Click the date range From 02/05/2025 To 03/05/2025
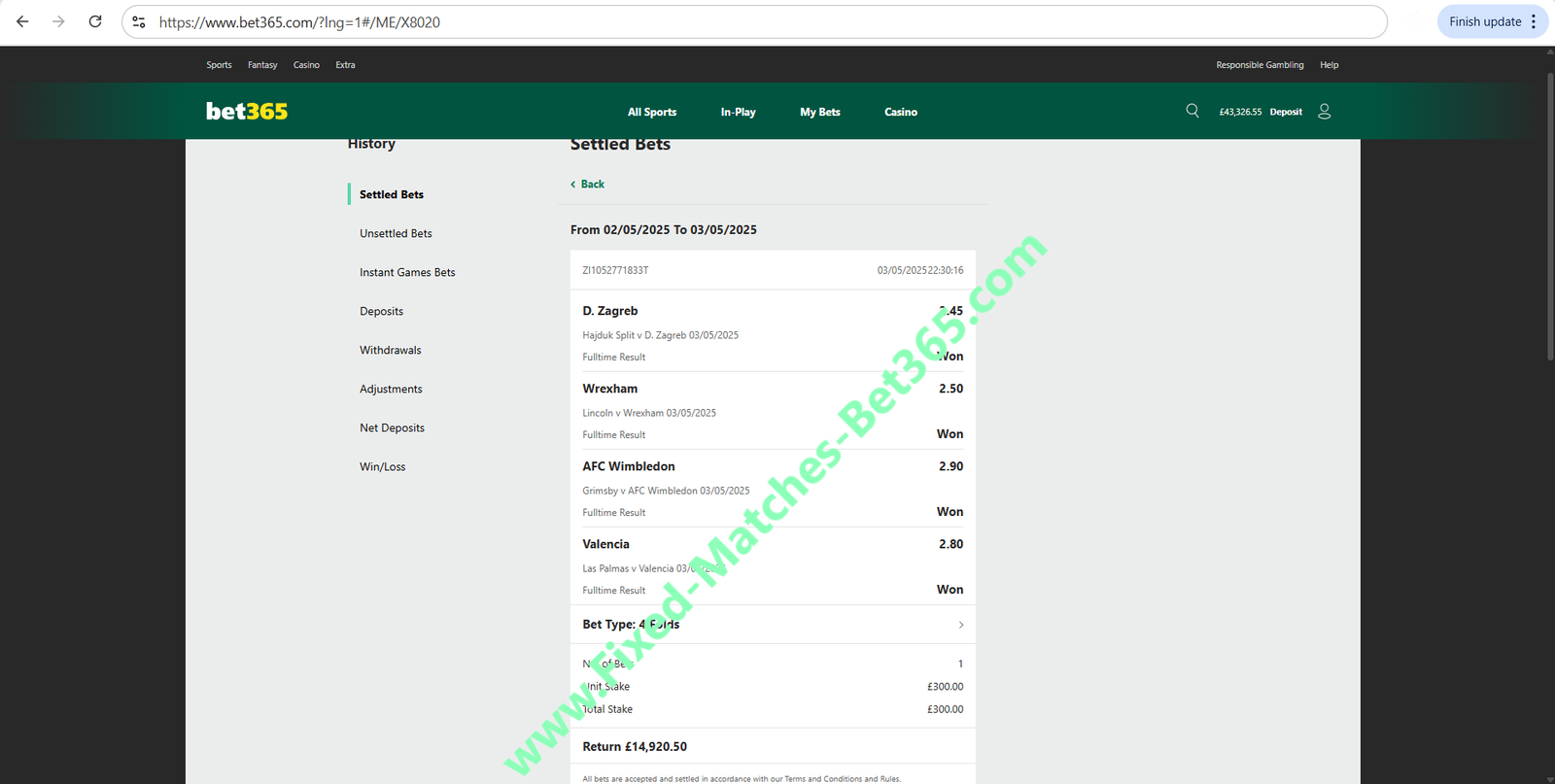 point(664,230)
